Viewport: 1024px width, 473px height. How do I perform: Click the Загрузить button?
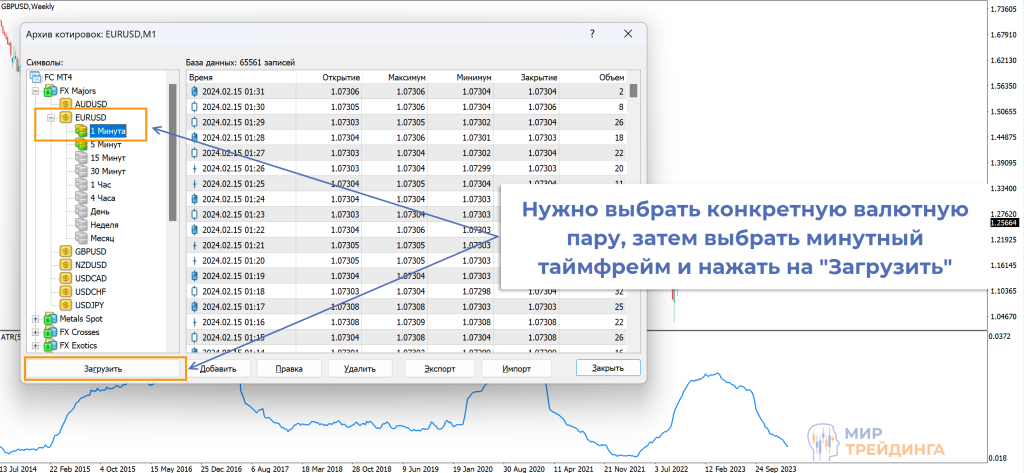[104, 368]
